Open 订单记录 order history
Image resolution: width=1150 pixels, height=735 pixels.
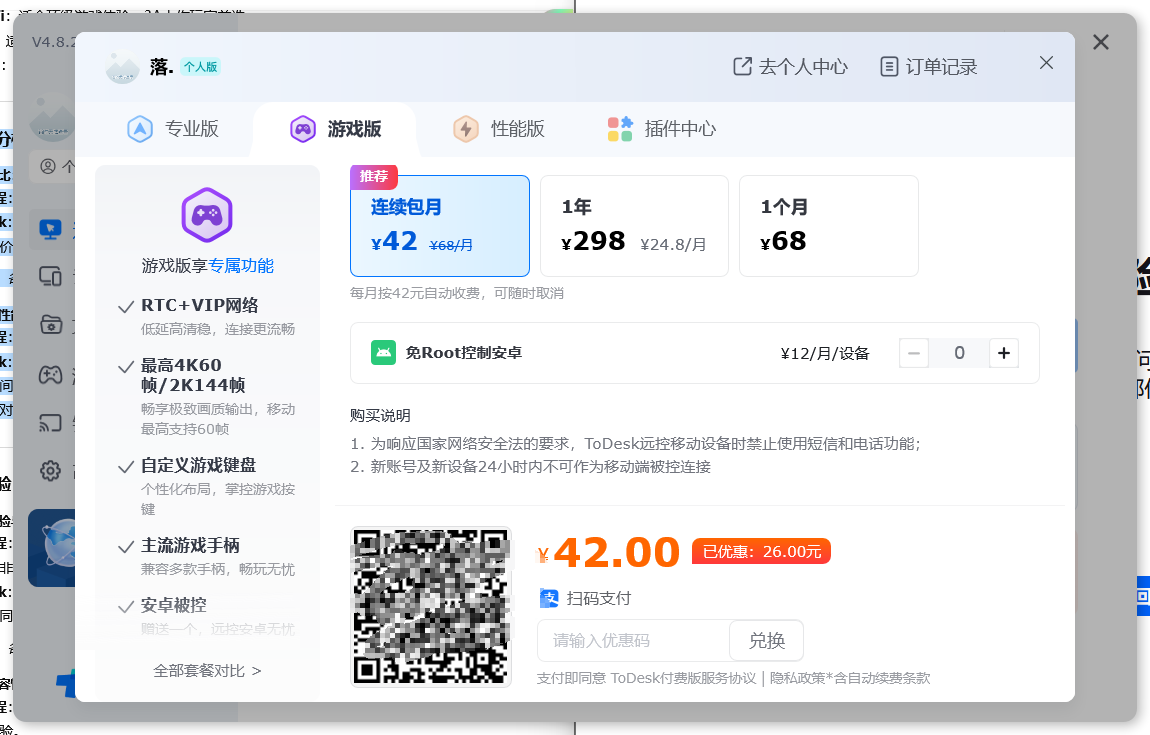(929, 67)
